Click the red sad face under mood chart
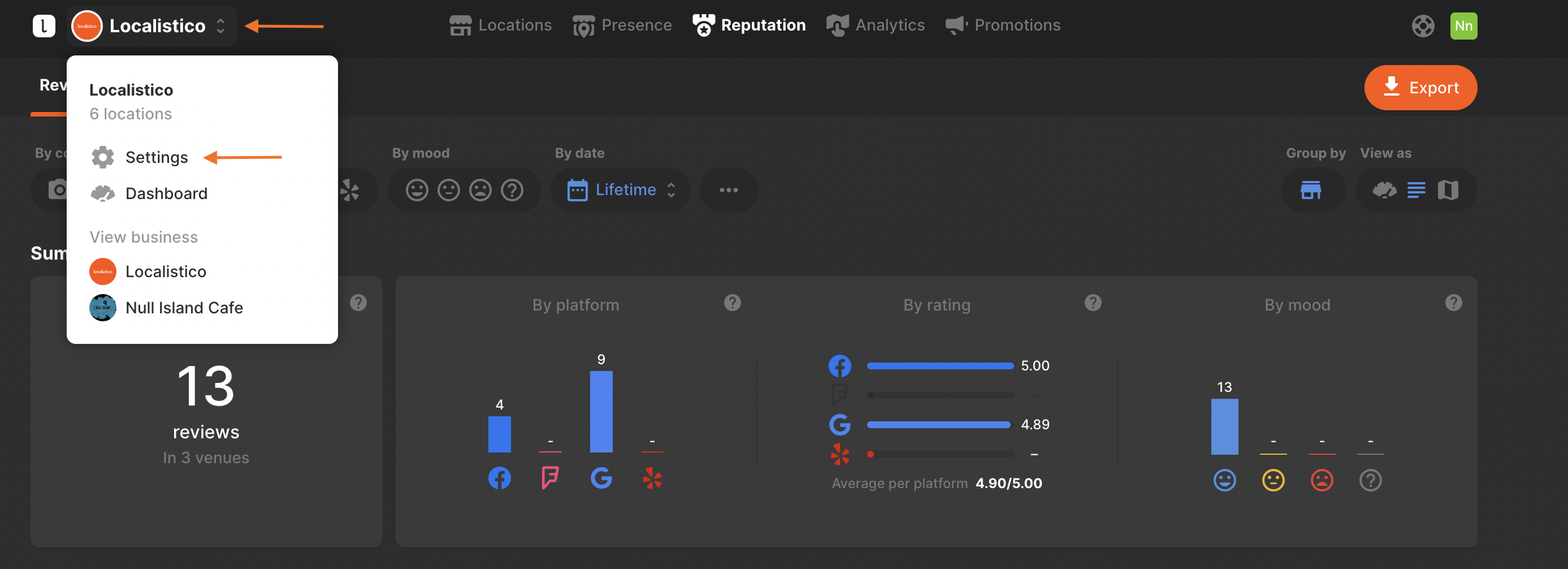This screenshot has width=1568, height=569. point(1322,480)
